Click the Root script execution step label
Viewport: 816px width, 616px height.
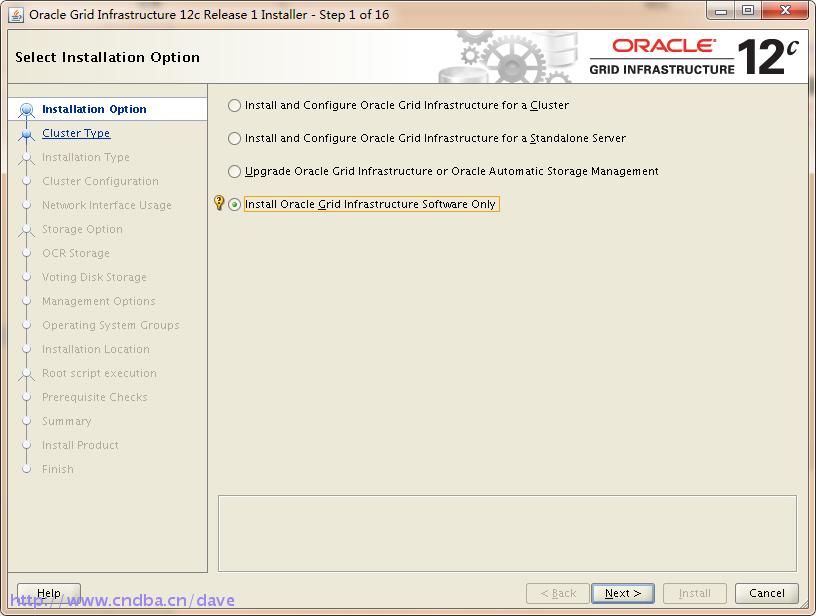coord(99,373)
